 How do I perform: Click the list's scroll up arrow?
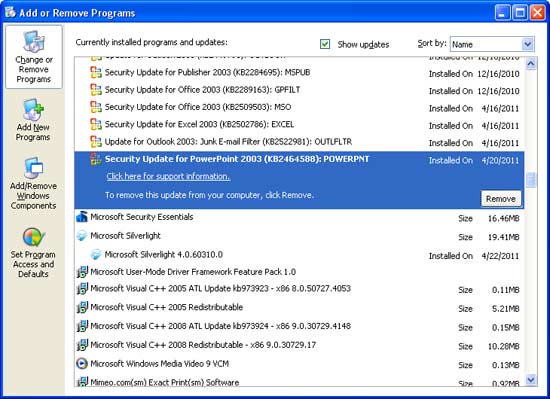(x=531, y=64)
